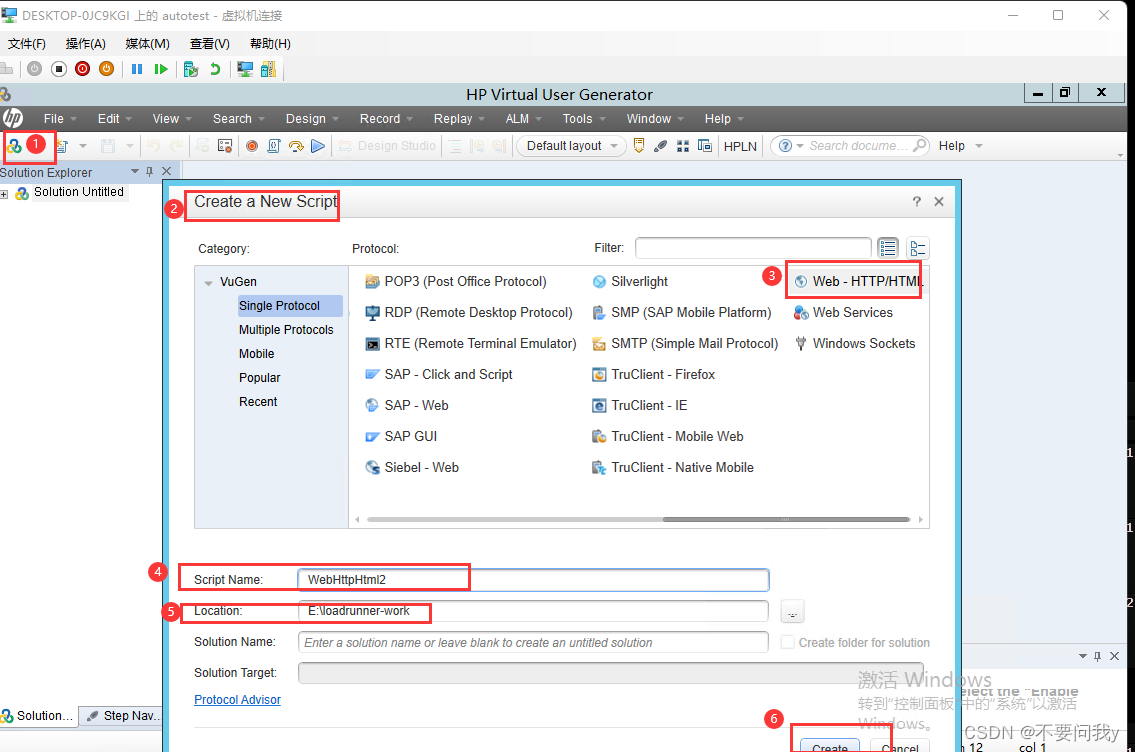Click the Recording Options toolbar icon
1135x752 pixels.
[225, 146]
